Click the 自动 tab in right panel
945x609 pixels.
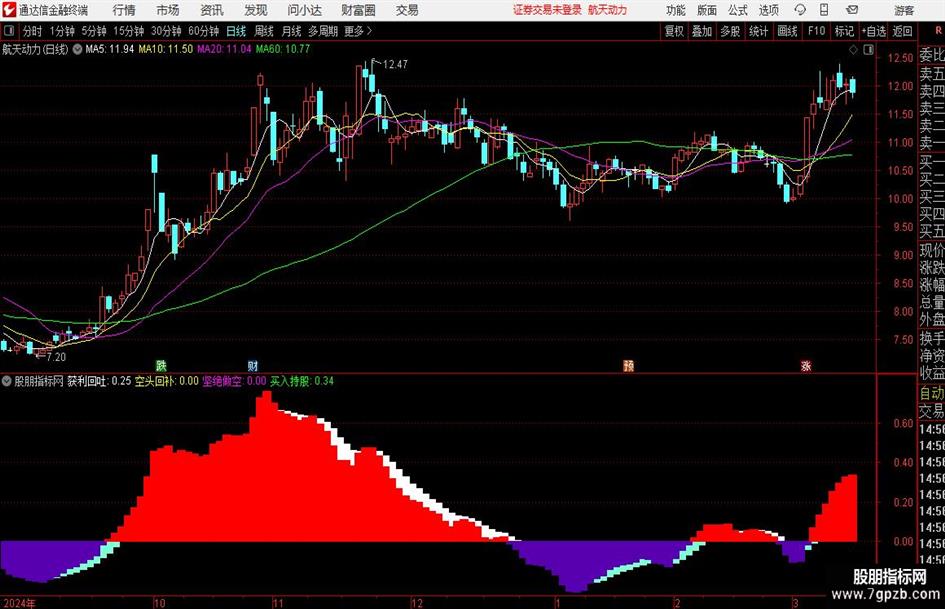(x=932, y=393)
